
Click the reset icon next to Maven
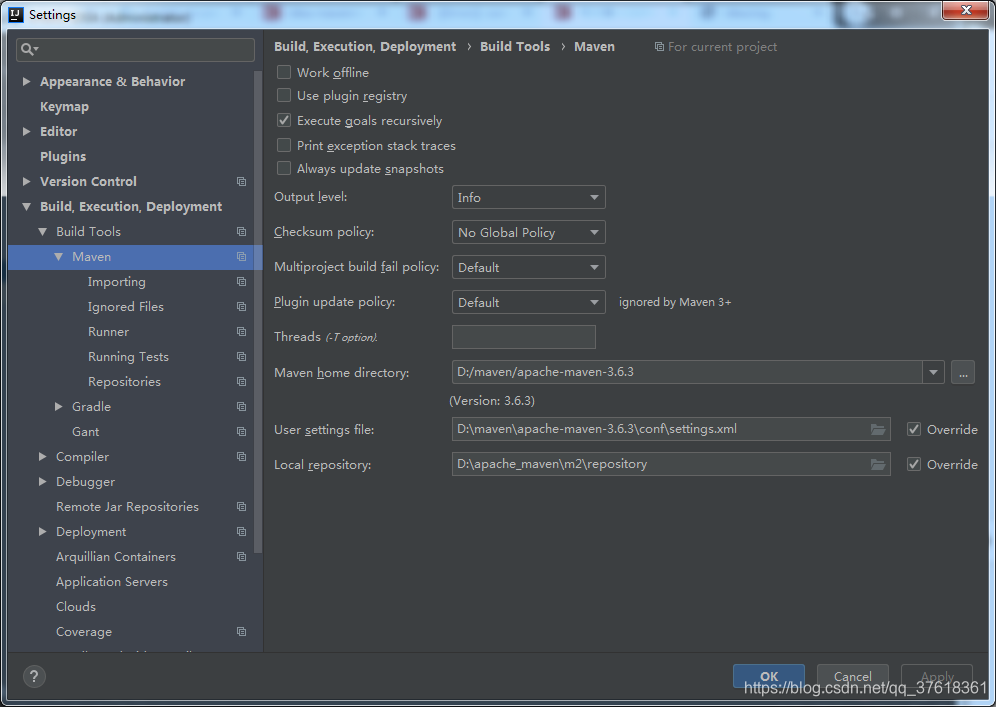pos(240,256)
